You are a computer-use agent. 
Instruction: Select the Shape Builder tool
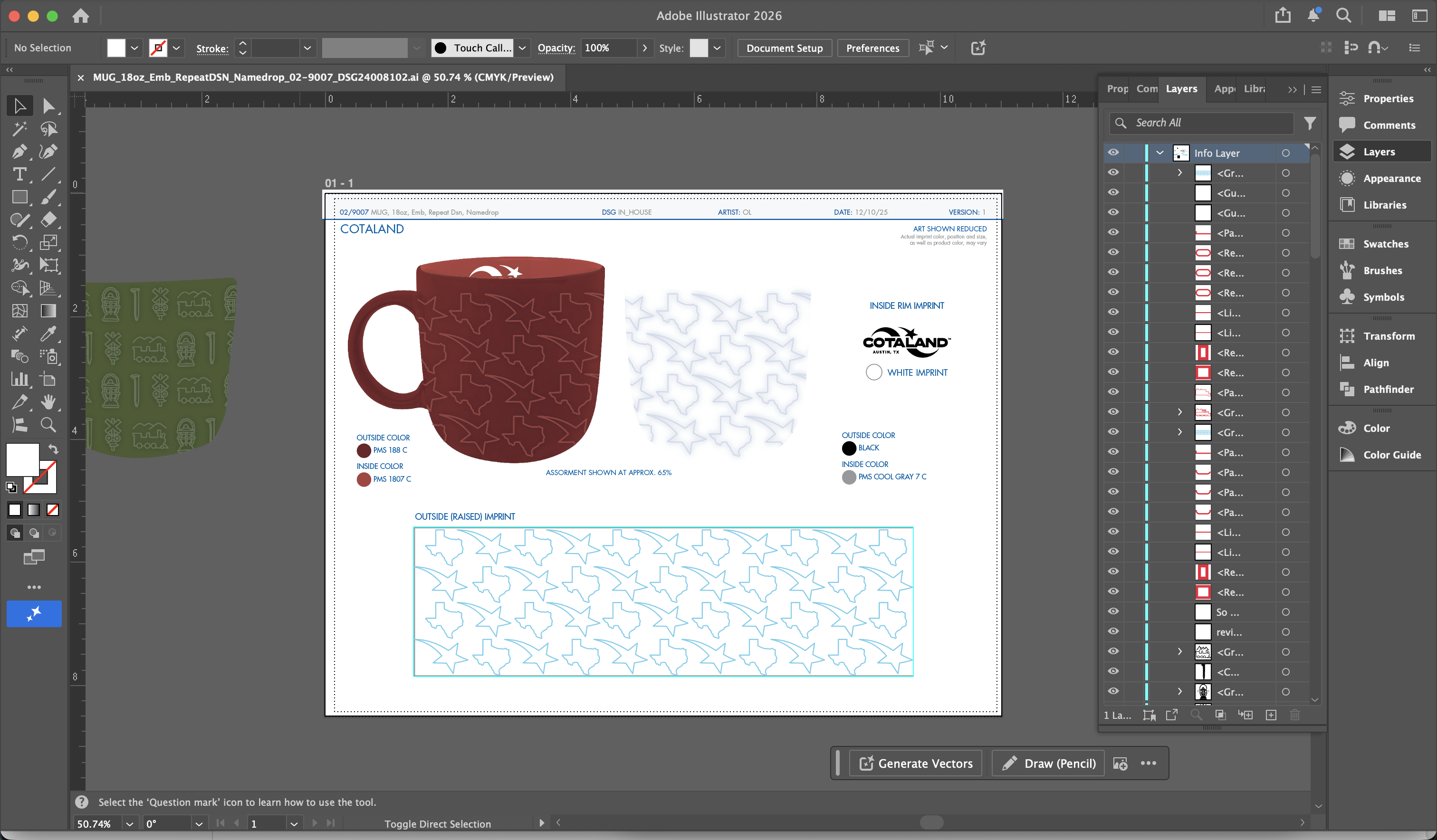(x=19, y=288)
